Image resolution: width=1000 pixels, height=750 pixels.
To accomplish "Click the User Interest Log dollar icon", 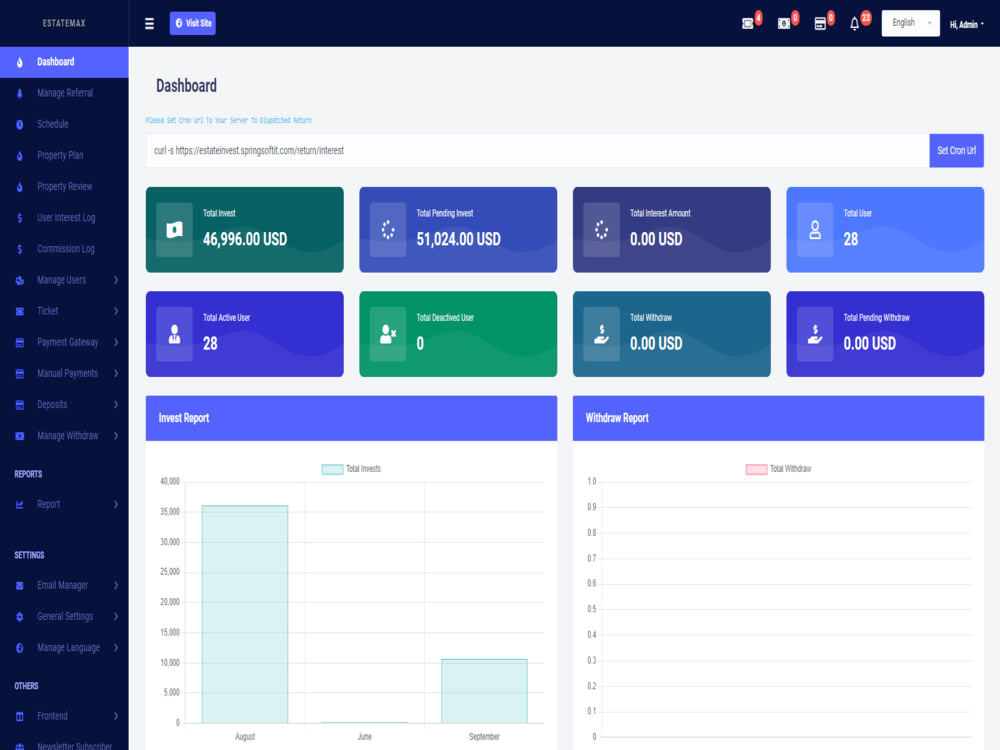I will (x=20, y=218).
